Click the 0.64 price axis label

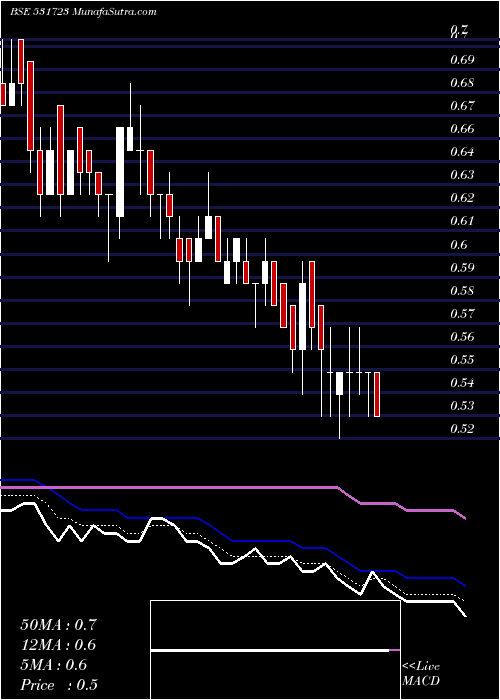click(462, 152)
